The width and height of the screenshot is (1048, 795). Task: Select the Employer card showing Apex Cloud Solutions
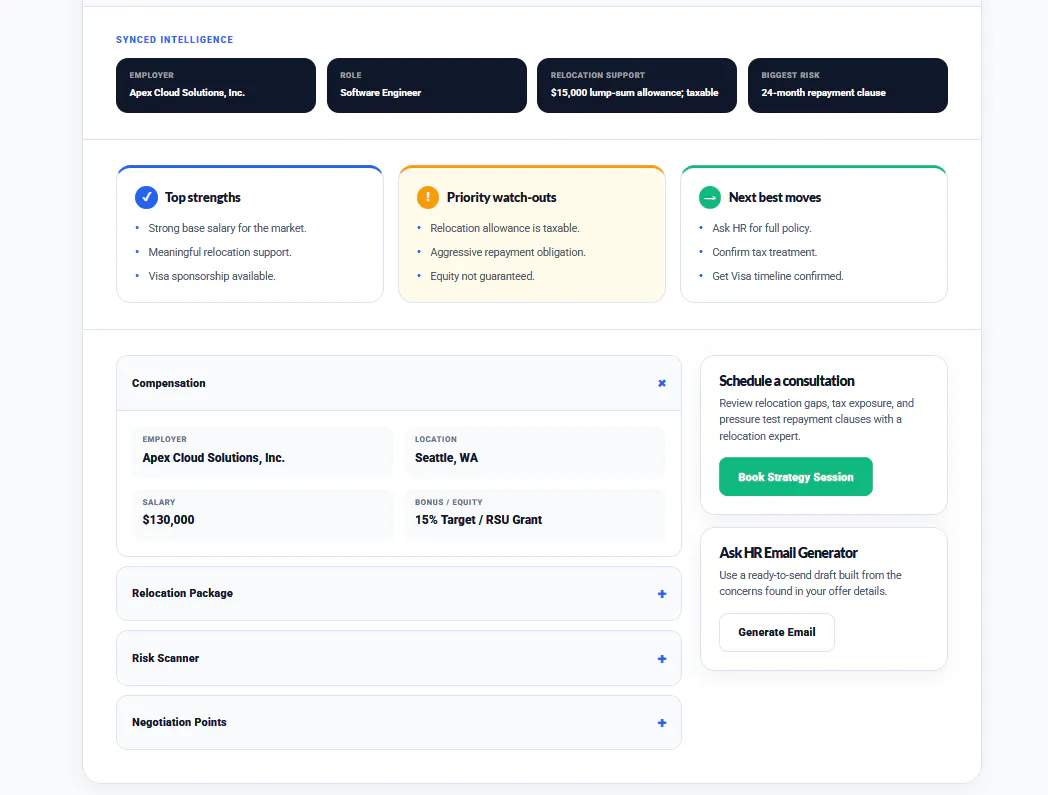pos(216,86)
